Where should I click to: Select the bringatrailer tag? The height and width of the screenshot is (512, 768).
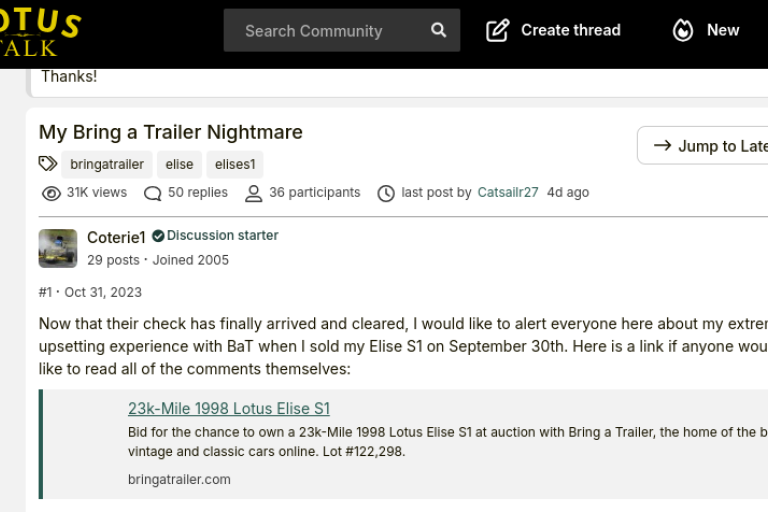click(x=107, y=164)
